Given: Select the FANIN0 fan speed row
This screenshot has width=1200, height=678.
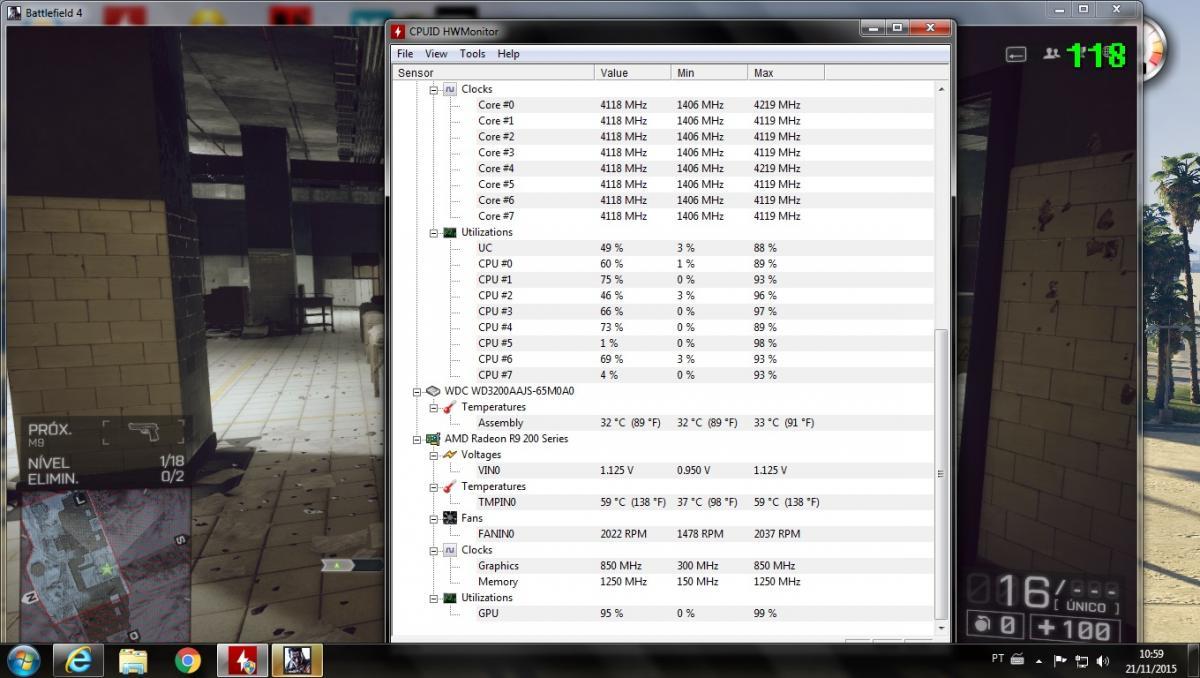Looking at the screenshot, I should [x=664, y=534].
